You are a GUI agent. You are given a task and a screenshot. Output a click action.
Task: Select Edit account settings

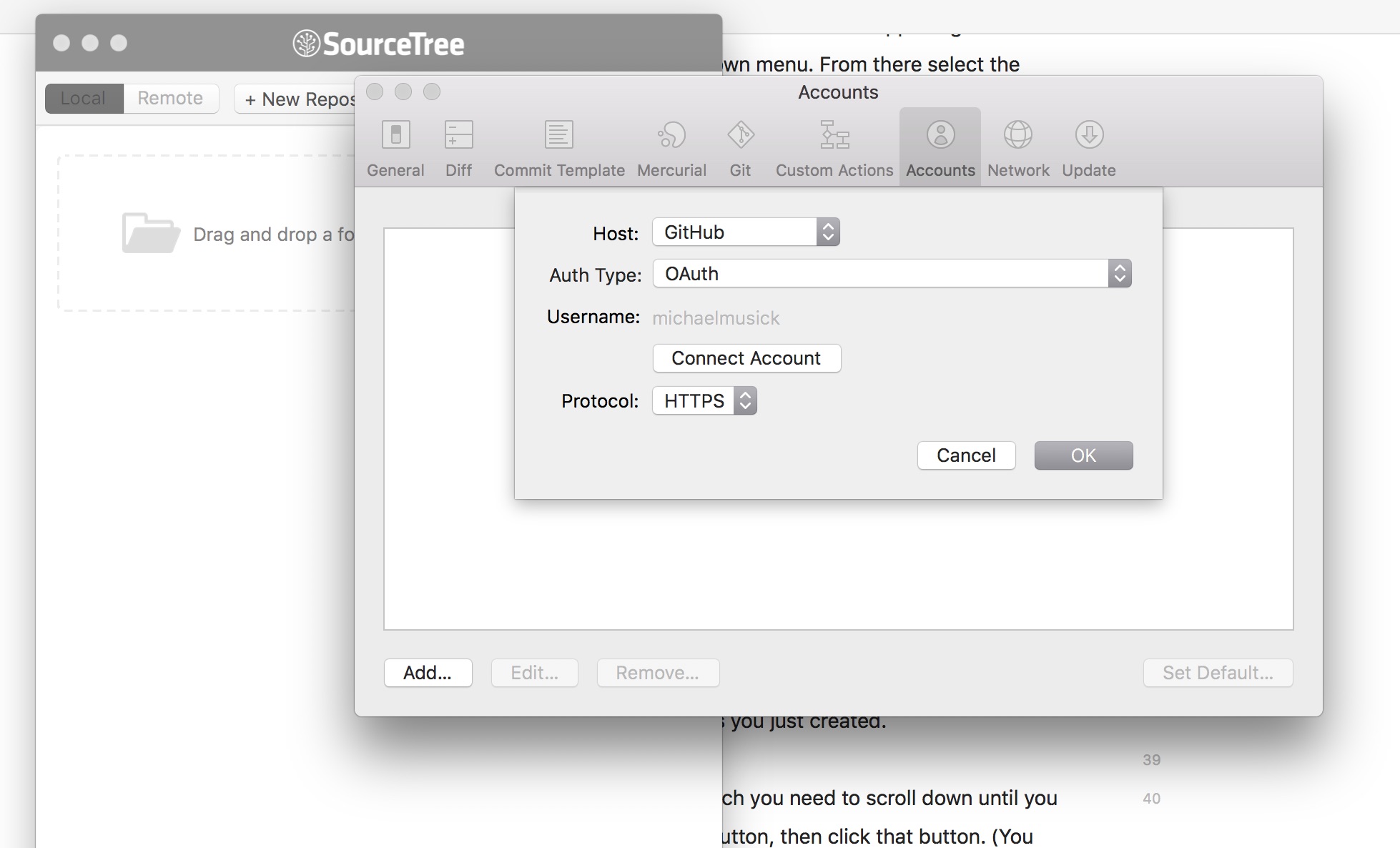[536, 671]
